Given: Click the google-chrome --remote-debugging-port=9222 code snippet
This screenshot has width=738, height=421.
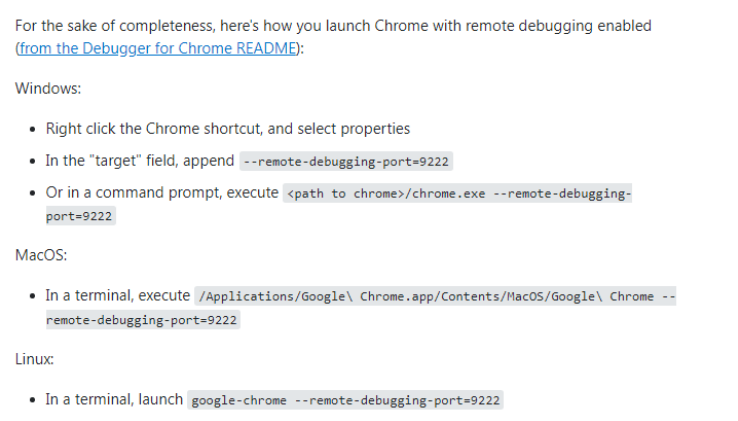Looking at the screenshot, I should click(x=345, y=400).
